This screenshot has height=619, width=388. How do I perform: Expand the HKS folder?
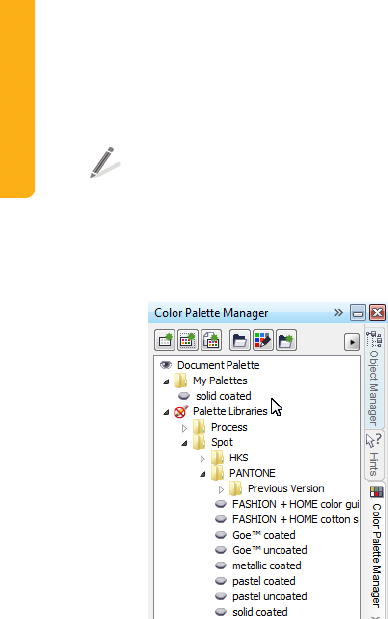(x=202, y=459)
